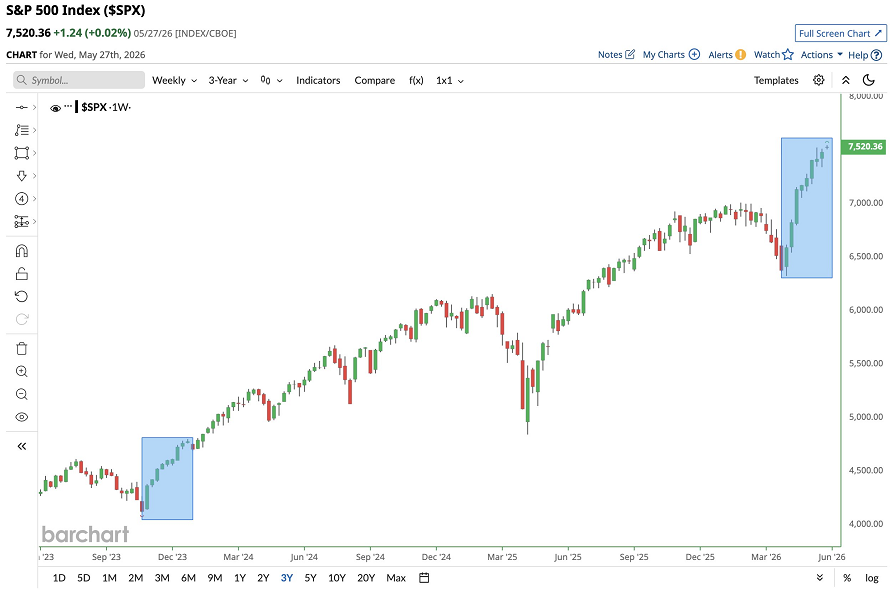
Task: Undo the last chart action
Action: pyautogui.click(x=22, y=296)
